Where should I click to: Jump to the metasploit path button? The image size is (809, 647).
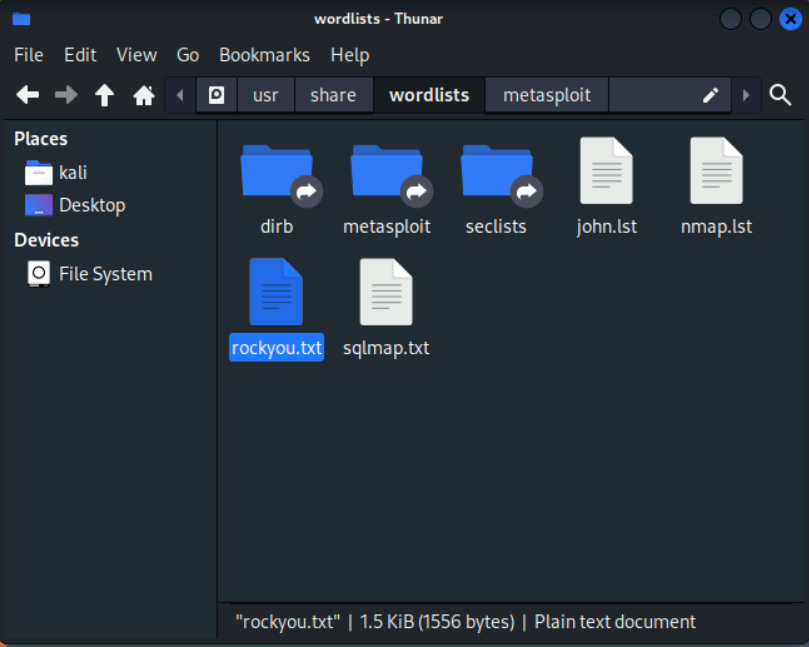pyautogui.click(x=546, y=95)
